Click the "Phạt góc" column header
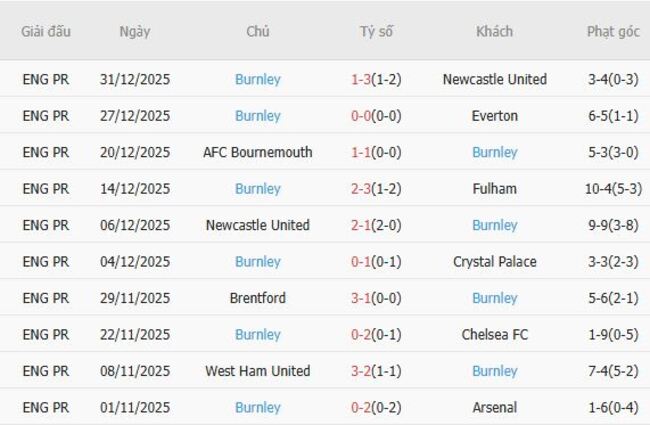The width and height of the screenshot is (650, 425). [613, 31]
